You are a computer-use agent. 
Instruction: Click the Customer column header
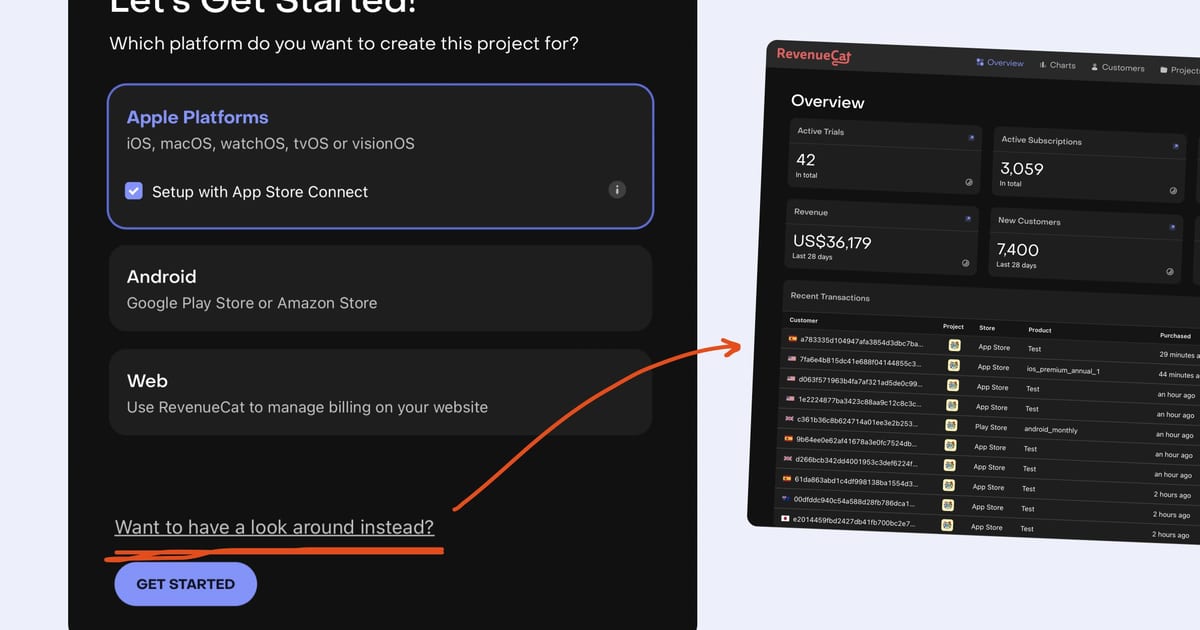(803, 321)
